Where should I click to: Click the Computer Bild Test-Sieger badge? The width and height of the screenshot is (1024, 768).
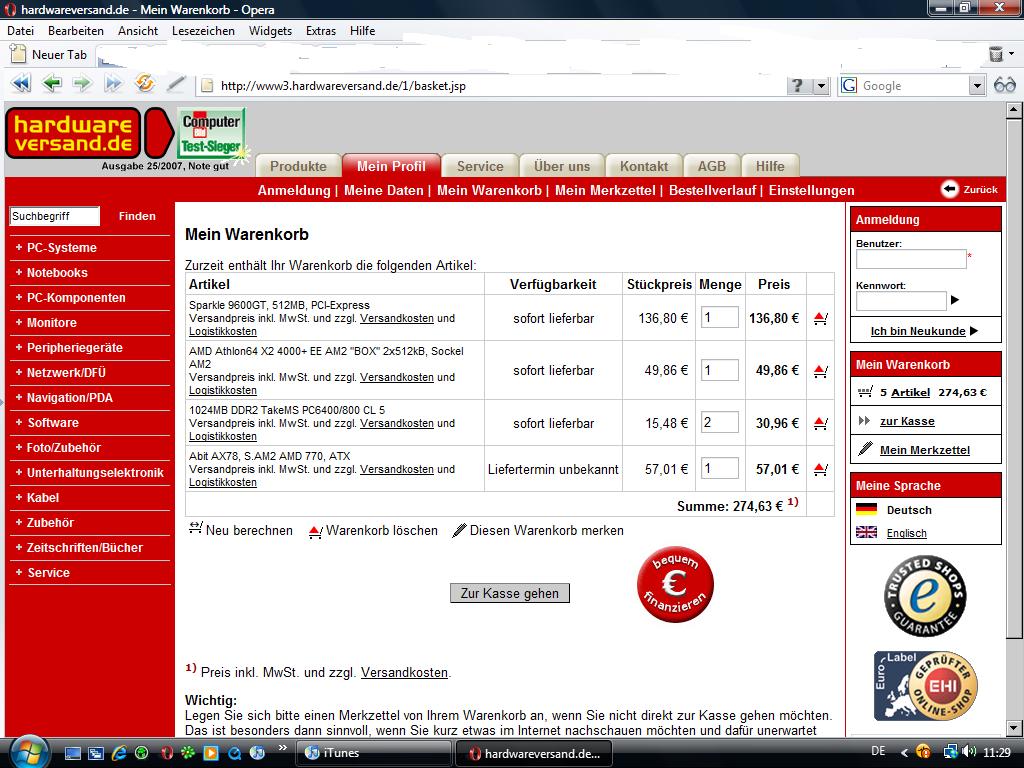pos(212,134)
